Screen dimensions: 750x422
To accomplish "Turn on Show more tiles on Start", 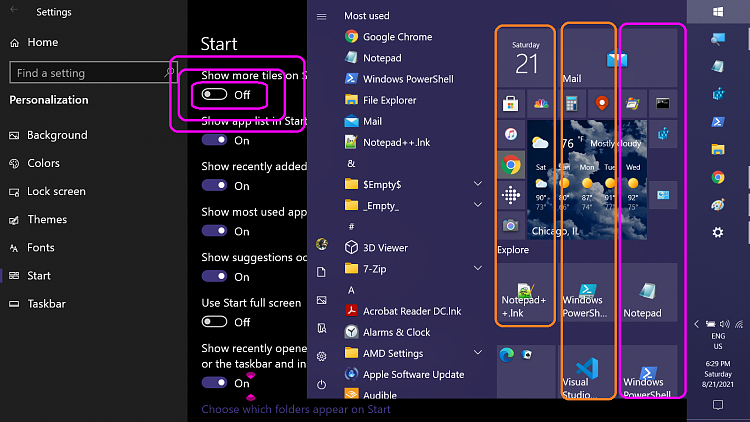I will [x=214, y=94].
